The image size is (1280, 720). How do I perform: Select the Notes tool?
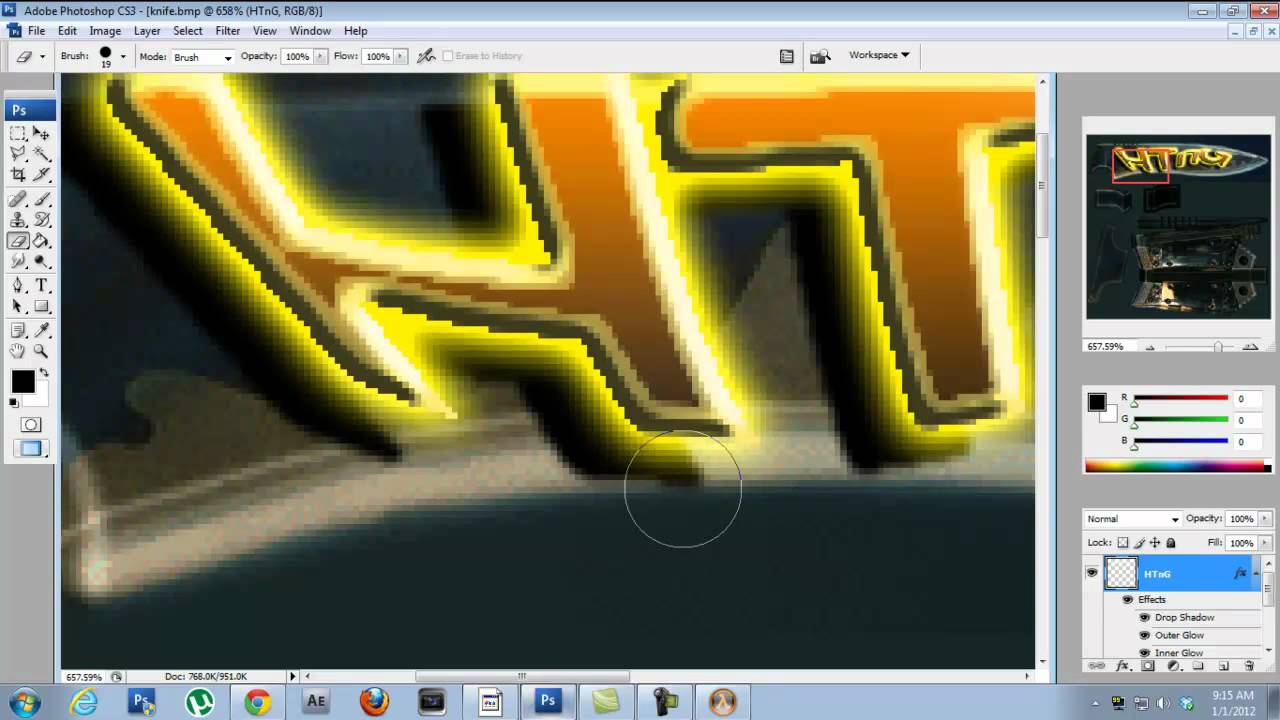(18, 330)
